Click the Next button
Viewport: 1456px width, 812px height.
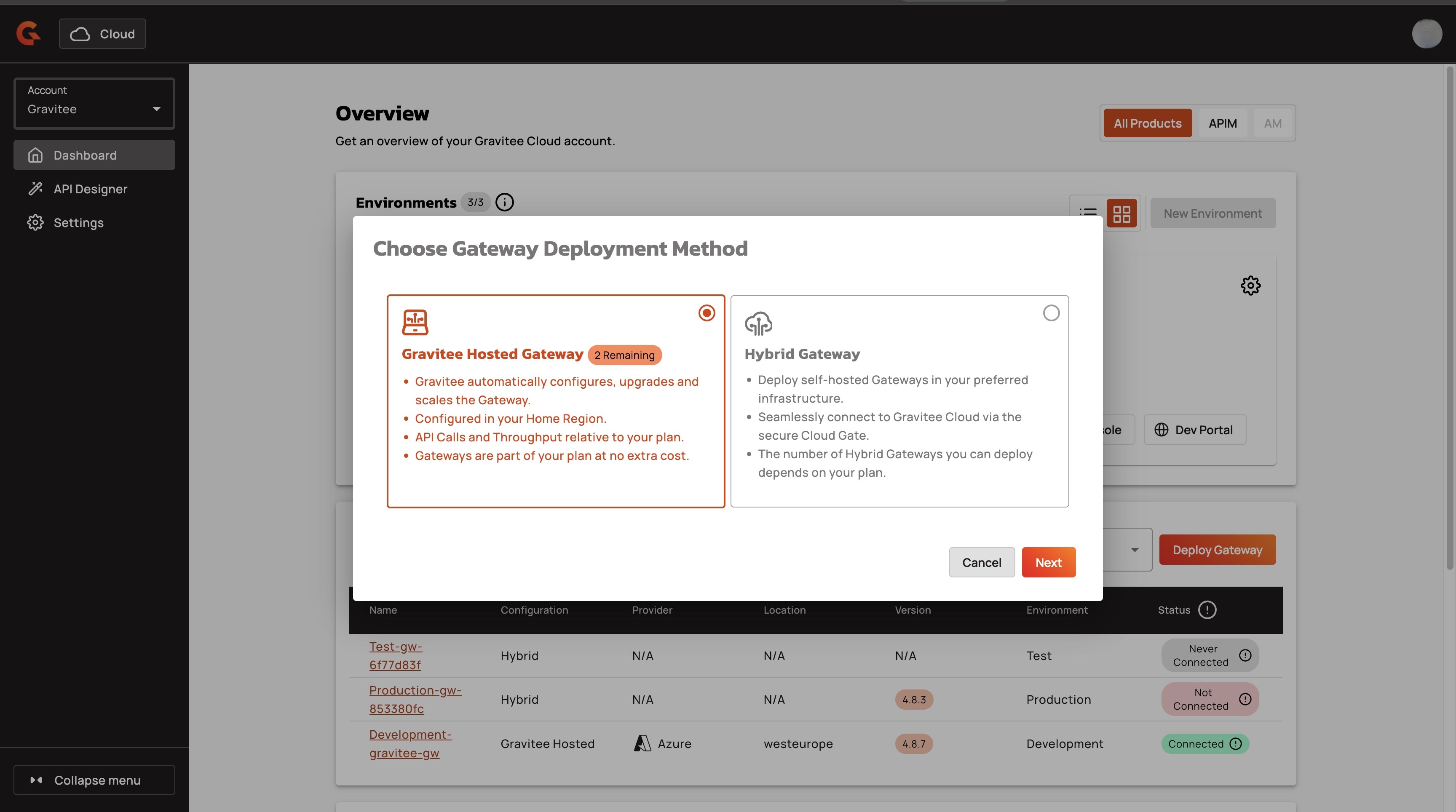[1048, 562]
